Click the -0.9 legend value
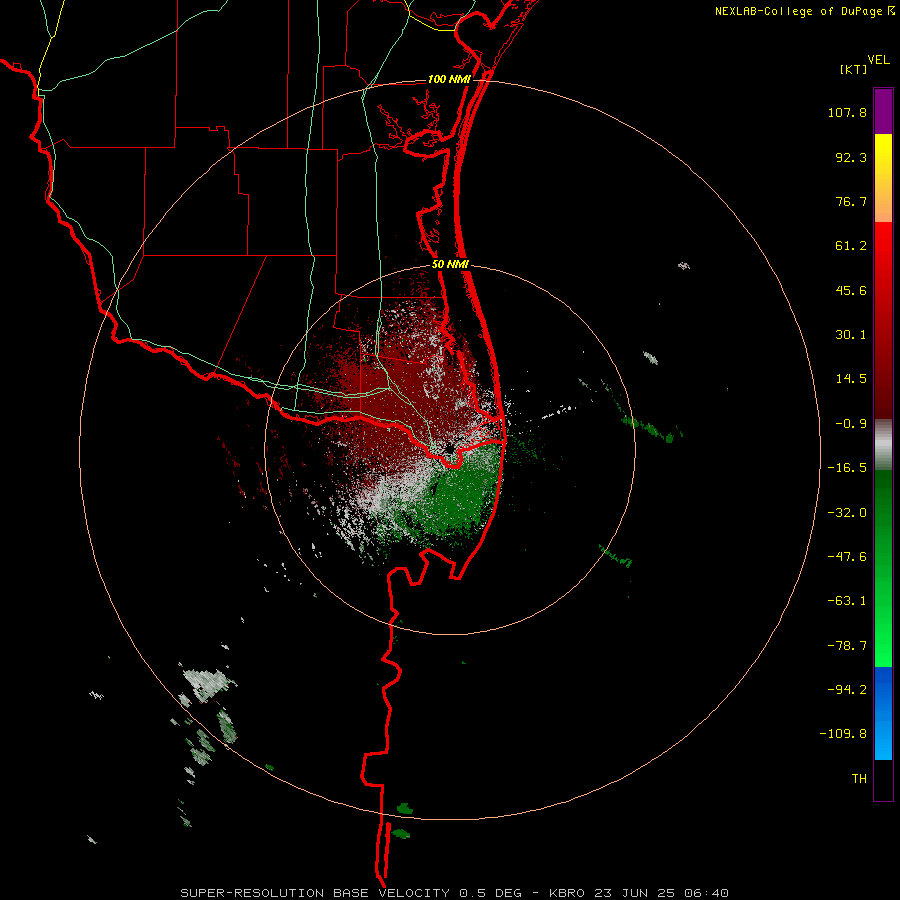The width and height of the screenshot is (900, 900). point(851,424)
